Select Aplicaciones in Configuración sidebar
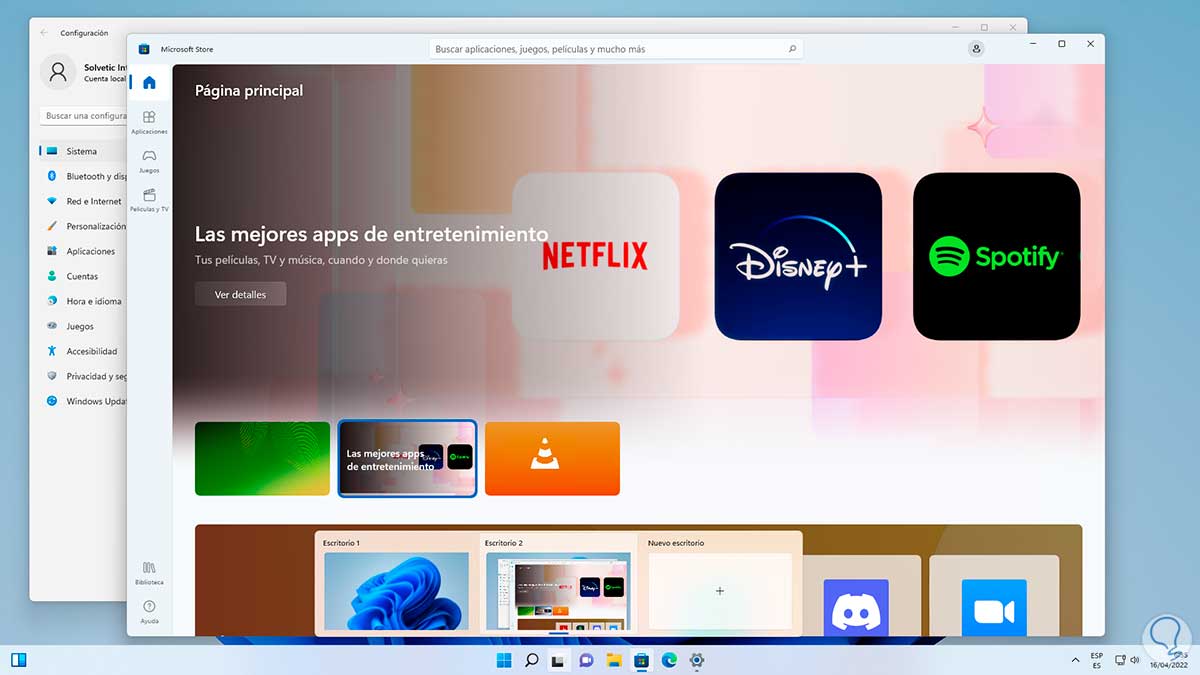1200x675 pixels. click(83, 252)
